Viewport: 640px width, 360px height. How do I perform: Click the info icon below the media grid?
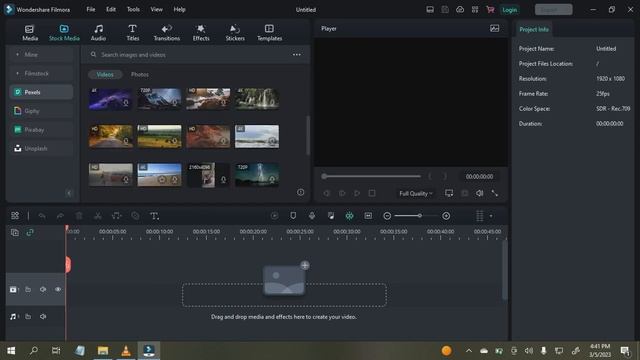click(x=300, y=192)
